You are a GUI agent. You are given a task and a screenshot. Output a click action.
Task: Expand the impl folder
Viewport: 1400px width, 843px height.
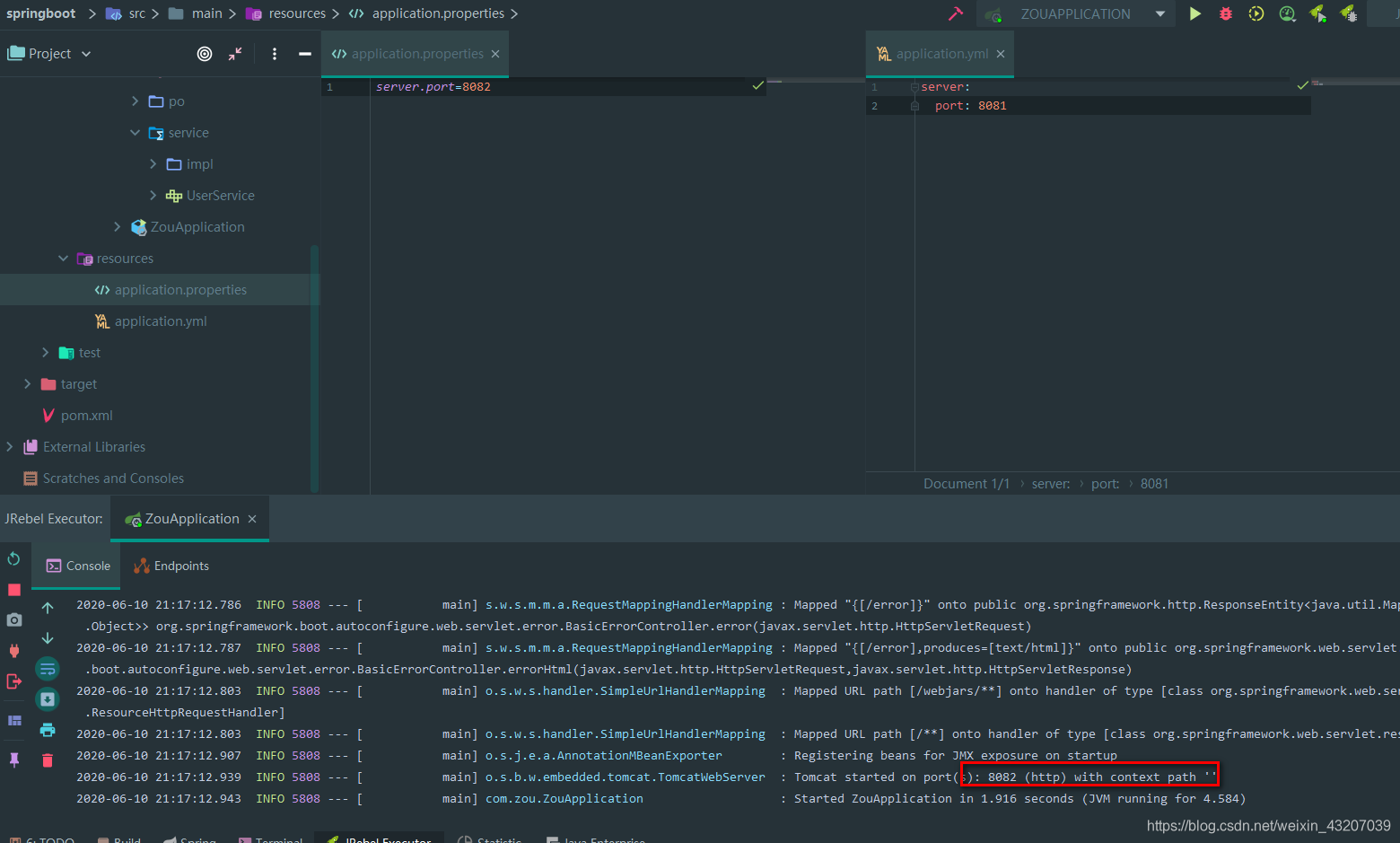(153, 164)
